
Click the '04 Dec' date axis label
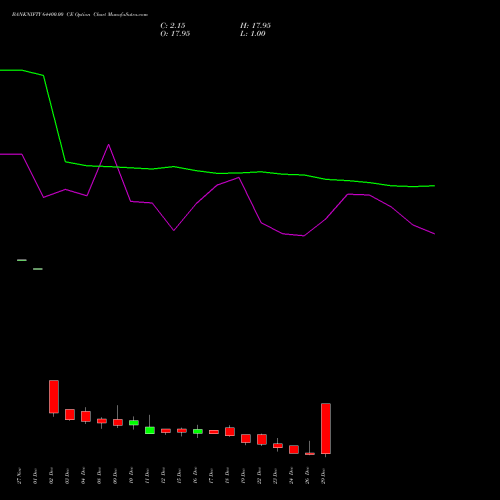(83, 476)
